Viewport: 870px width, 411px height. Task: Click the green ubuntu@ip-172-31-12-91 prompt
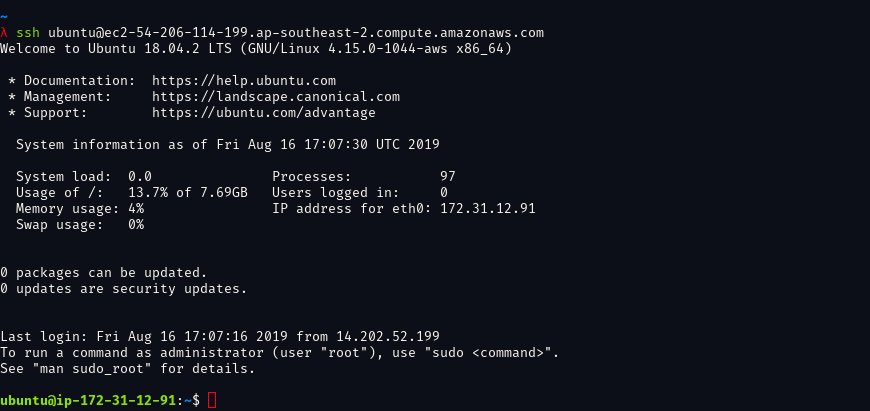[88, 400]
